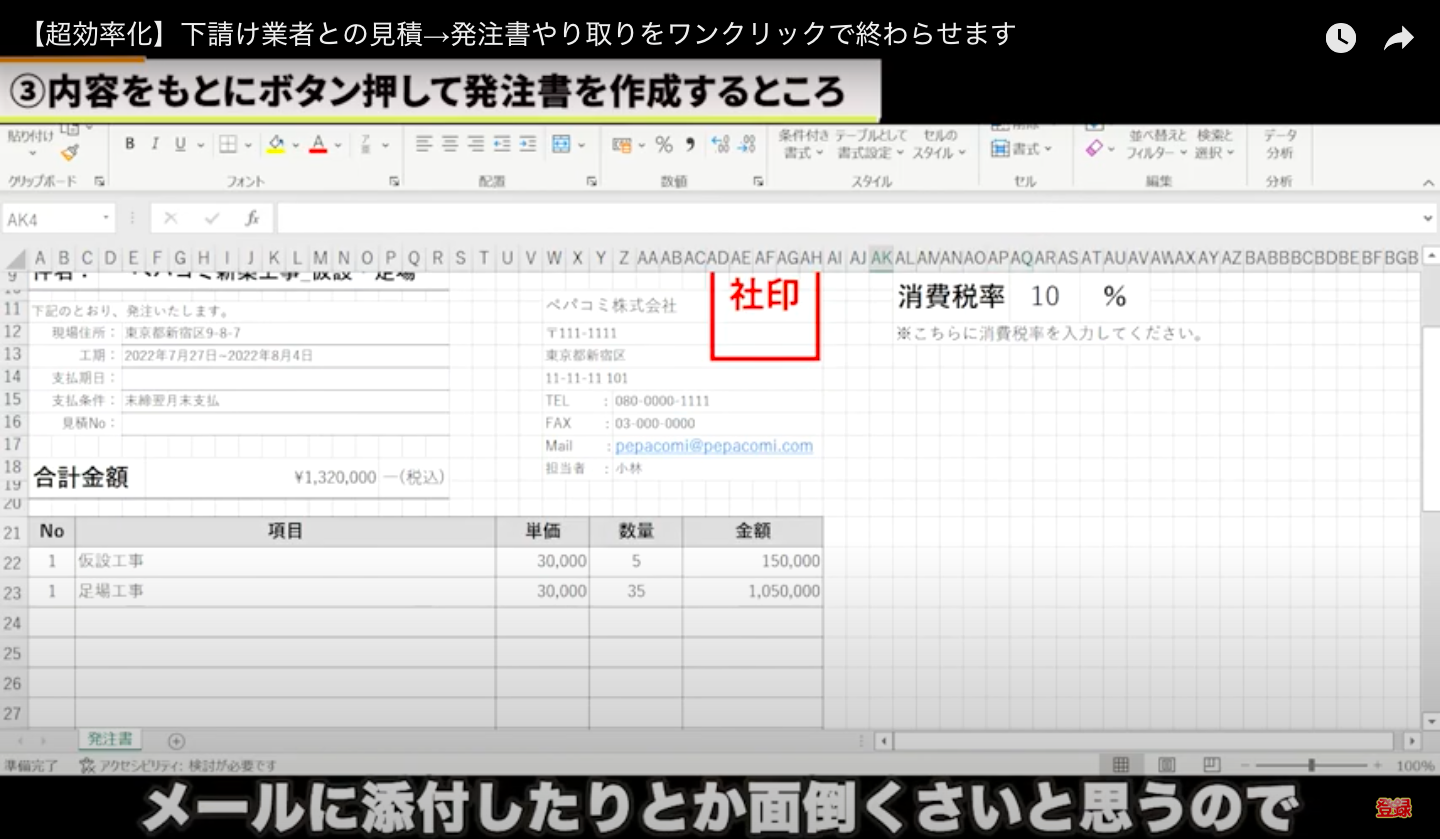Switch to page layout view
The image size is (1440, 839).
(1166, 765)
